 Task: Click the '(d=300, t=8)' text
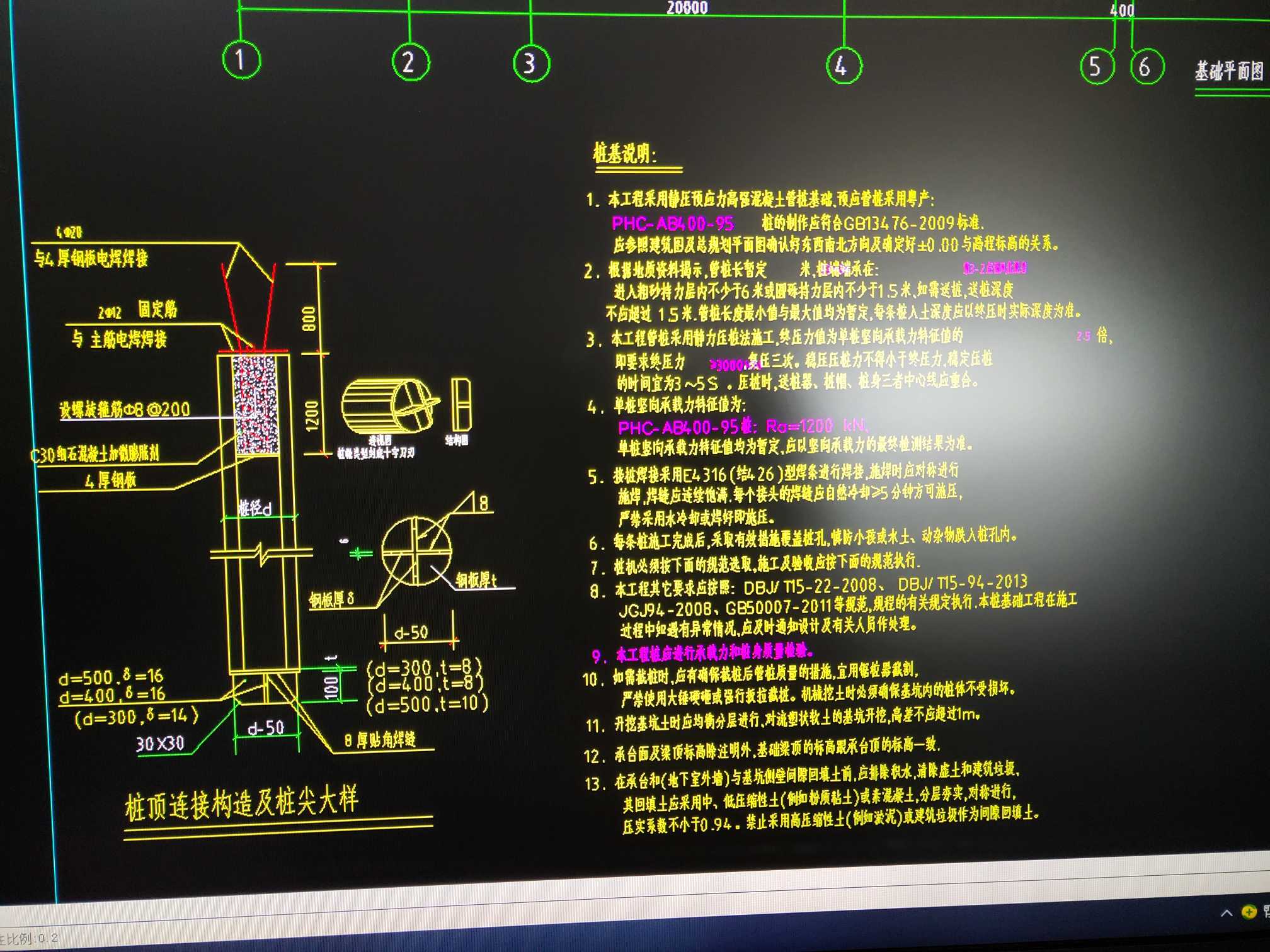click(x=425, y=667)
